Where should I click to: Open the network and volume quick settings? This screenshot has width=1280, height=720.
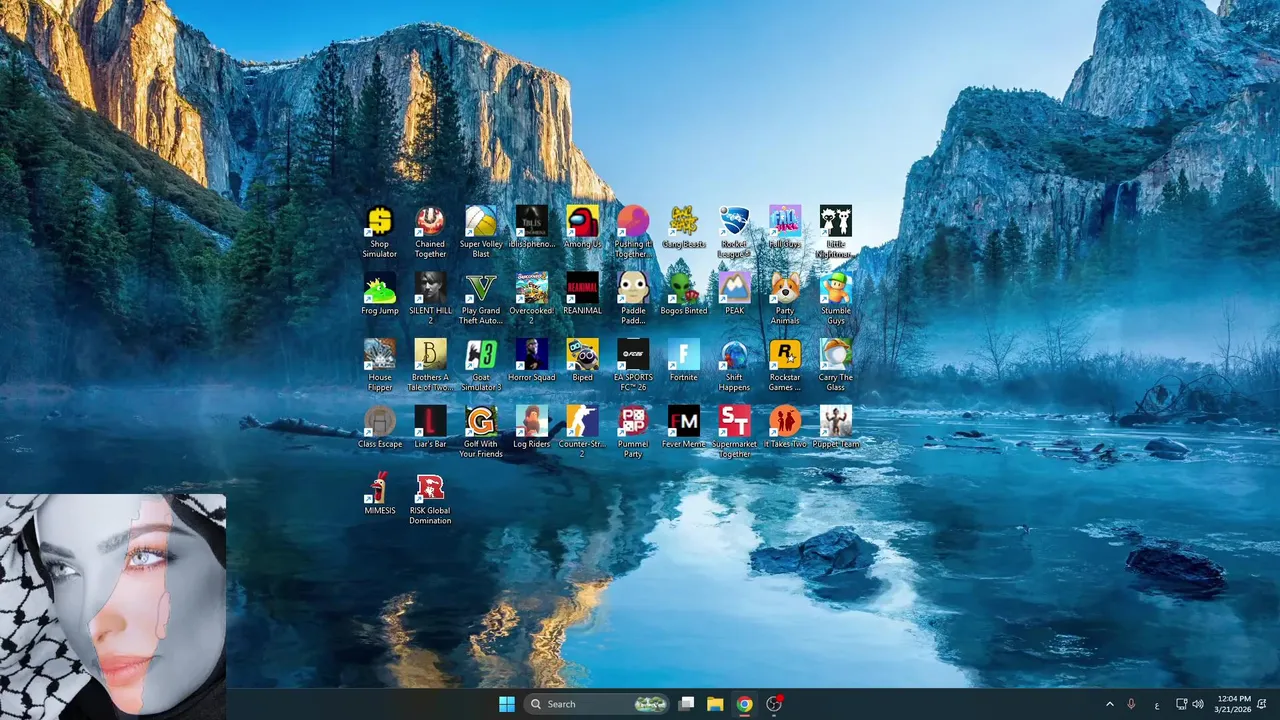[x=1190, y=704]
